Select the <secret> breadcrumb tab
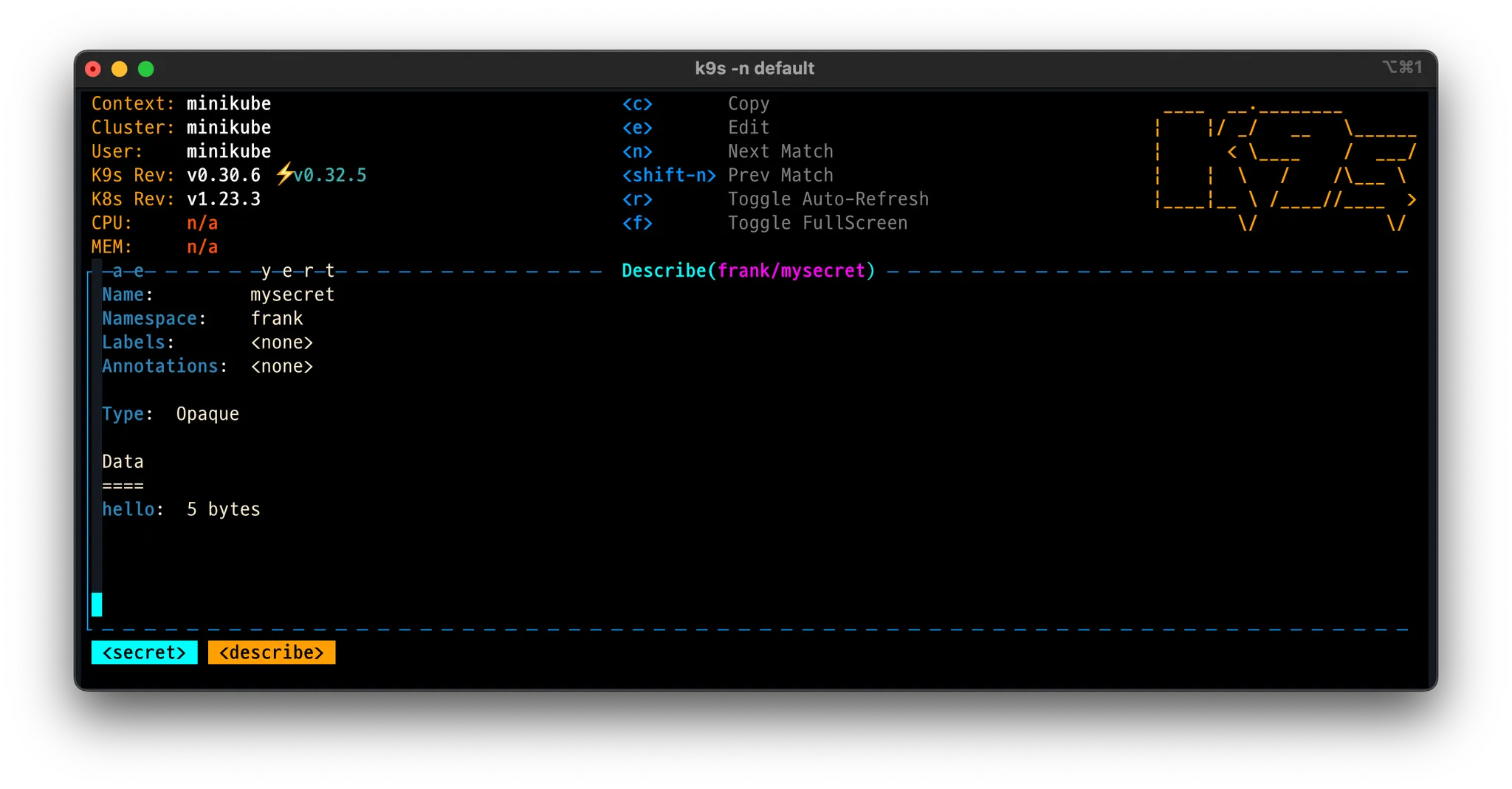 tap(144, 652)
